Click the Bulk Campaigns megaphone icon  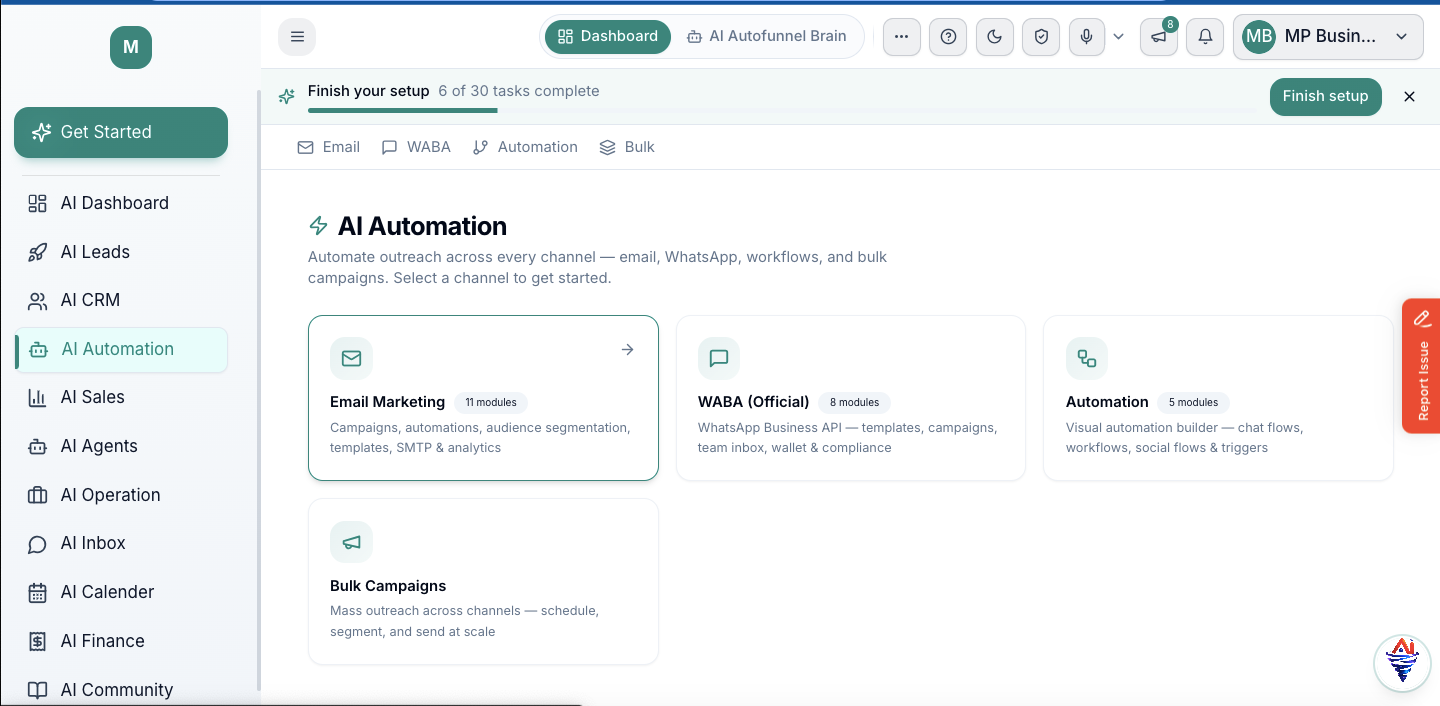coord(351,542)
